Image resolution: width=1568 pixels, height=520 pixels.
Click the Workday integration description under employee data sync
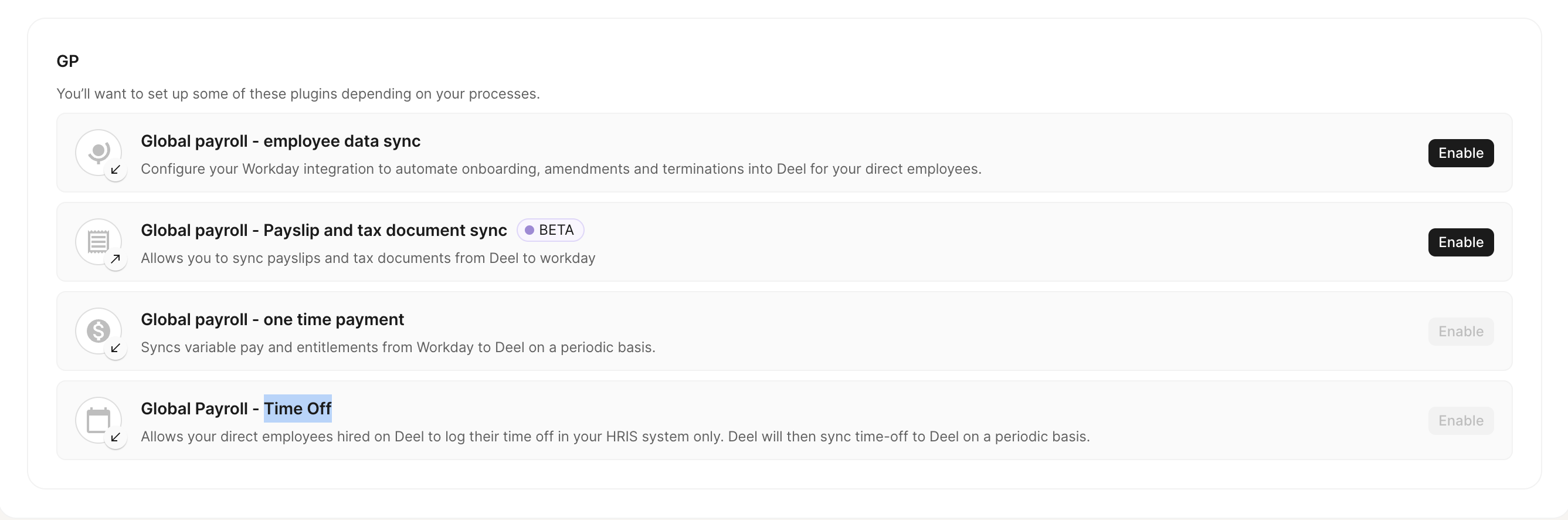point(561,169)
